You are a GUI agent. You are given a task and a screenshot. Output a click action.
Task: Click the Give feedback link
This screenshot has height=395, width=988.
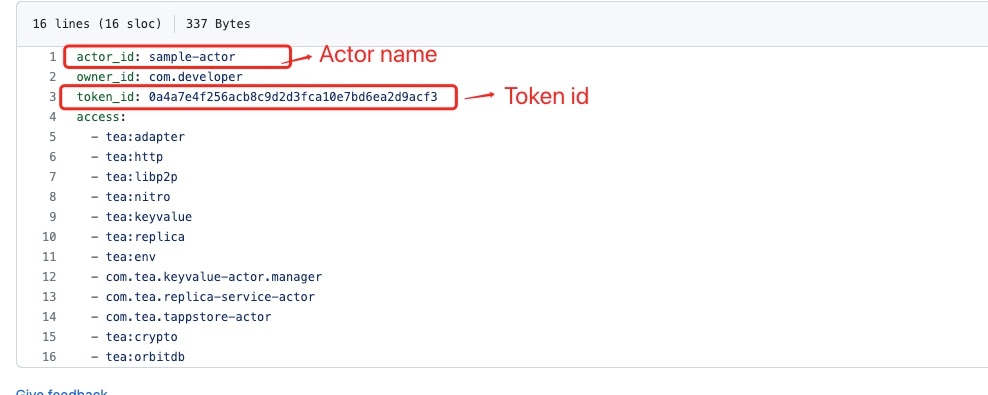tap(61, 392)
